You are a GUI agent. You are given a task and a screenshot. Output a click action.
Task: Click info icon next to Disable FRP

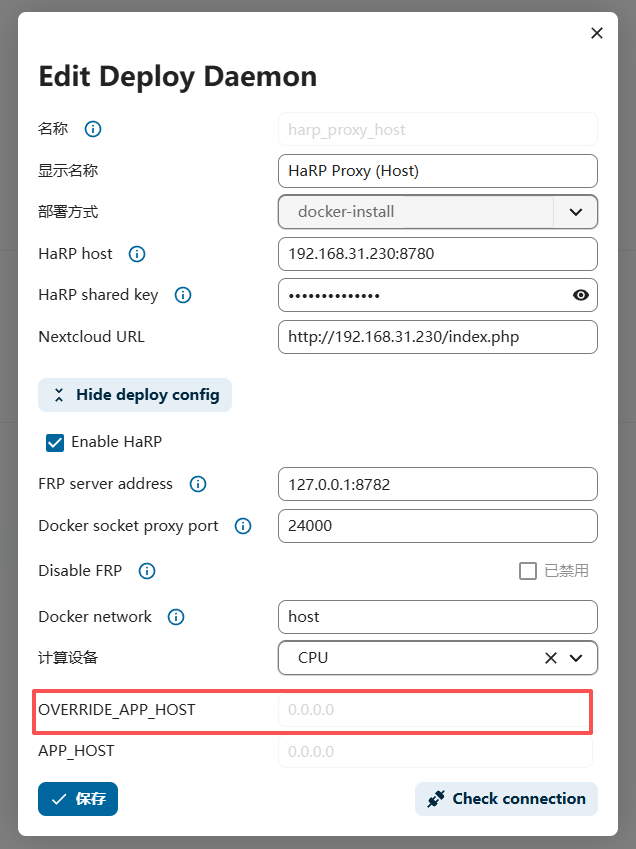147,571
